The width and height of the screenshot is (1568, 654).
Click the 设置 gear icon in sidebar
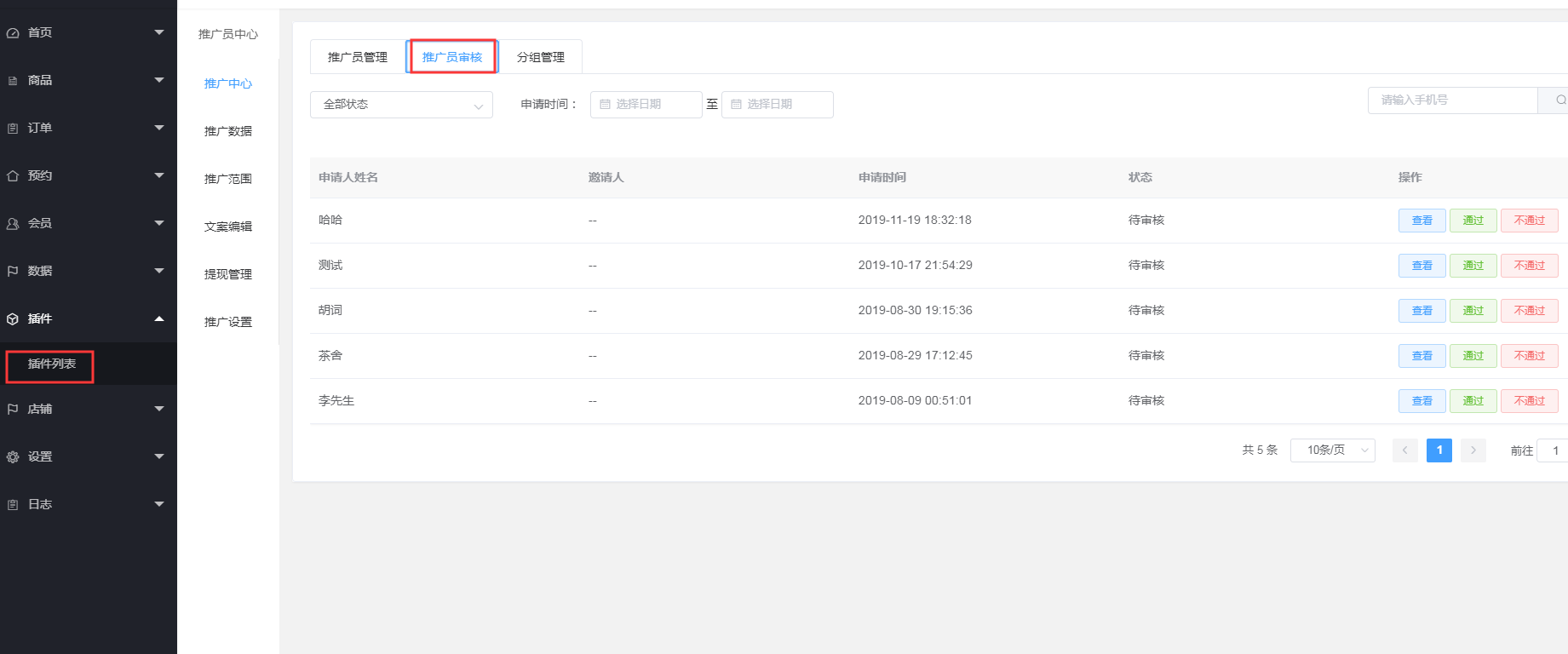tap(13, 457)
